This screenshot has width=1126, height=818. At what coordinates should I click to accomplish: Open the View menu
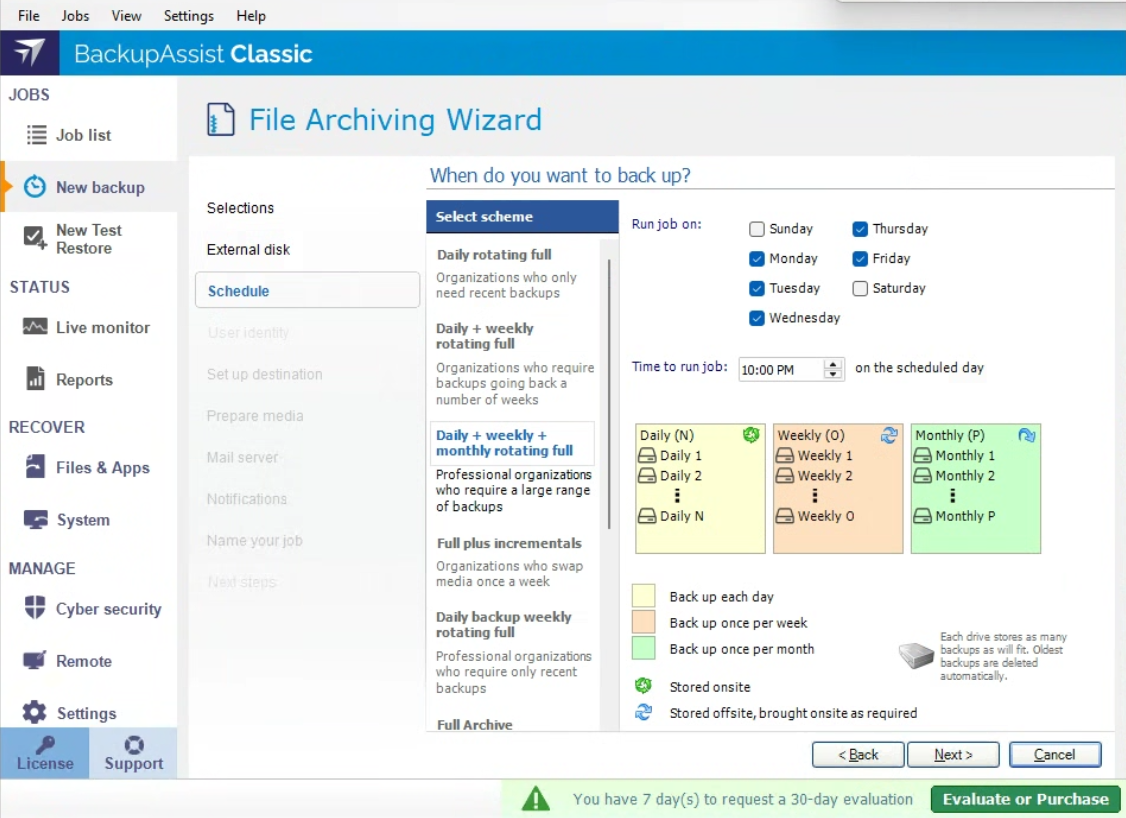(126, 16)
